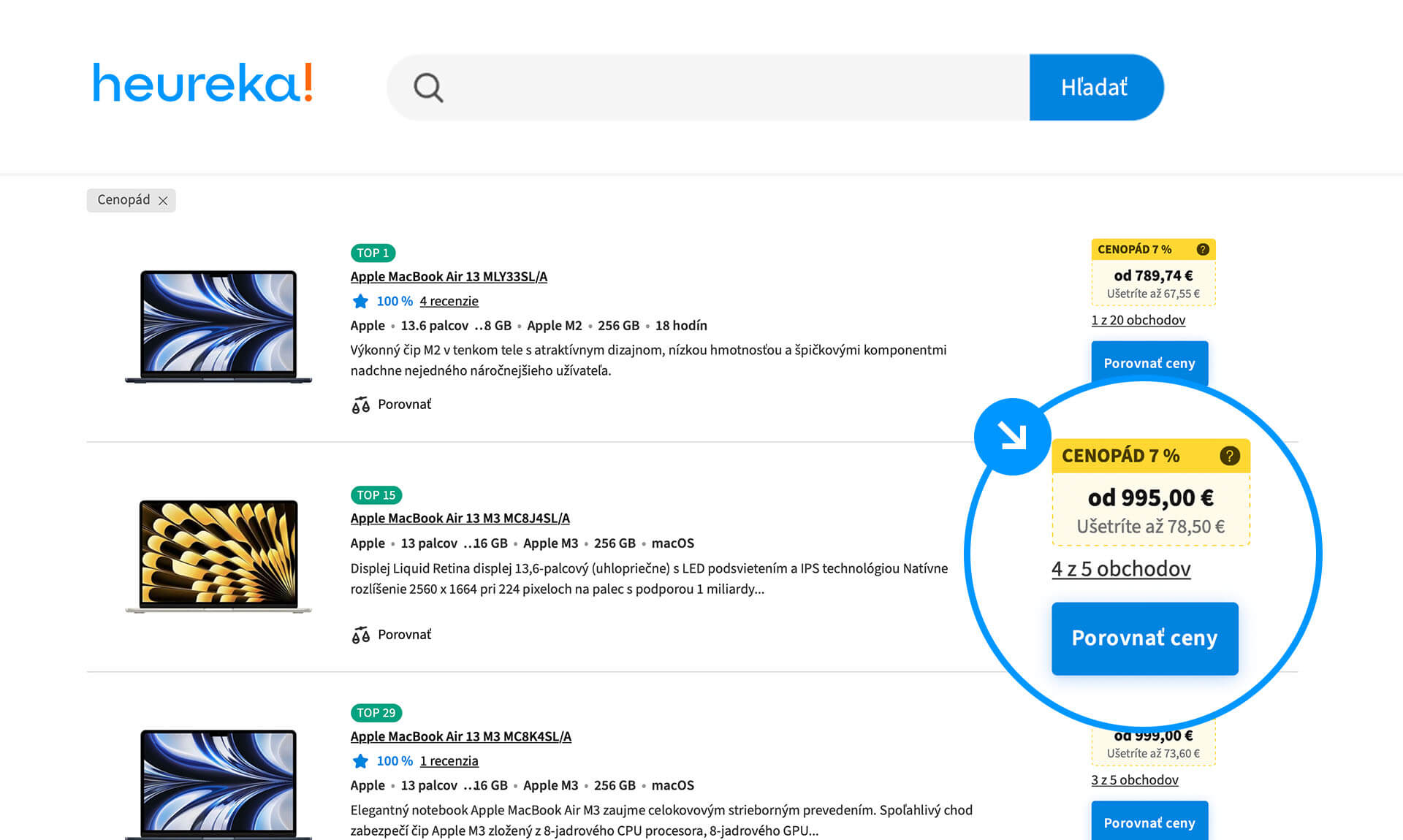Screen dimensions: 1403x840
Task: Click Apple M2 spec text
Action: (x=555, y=326)
